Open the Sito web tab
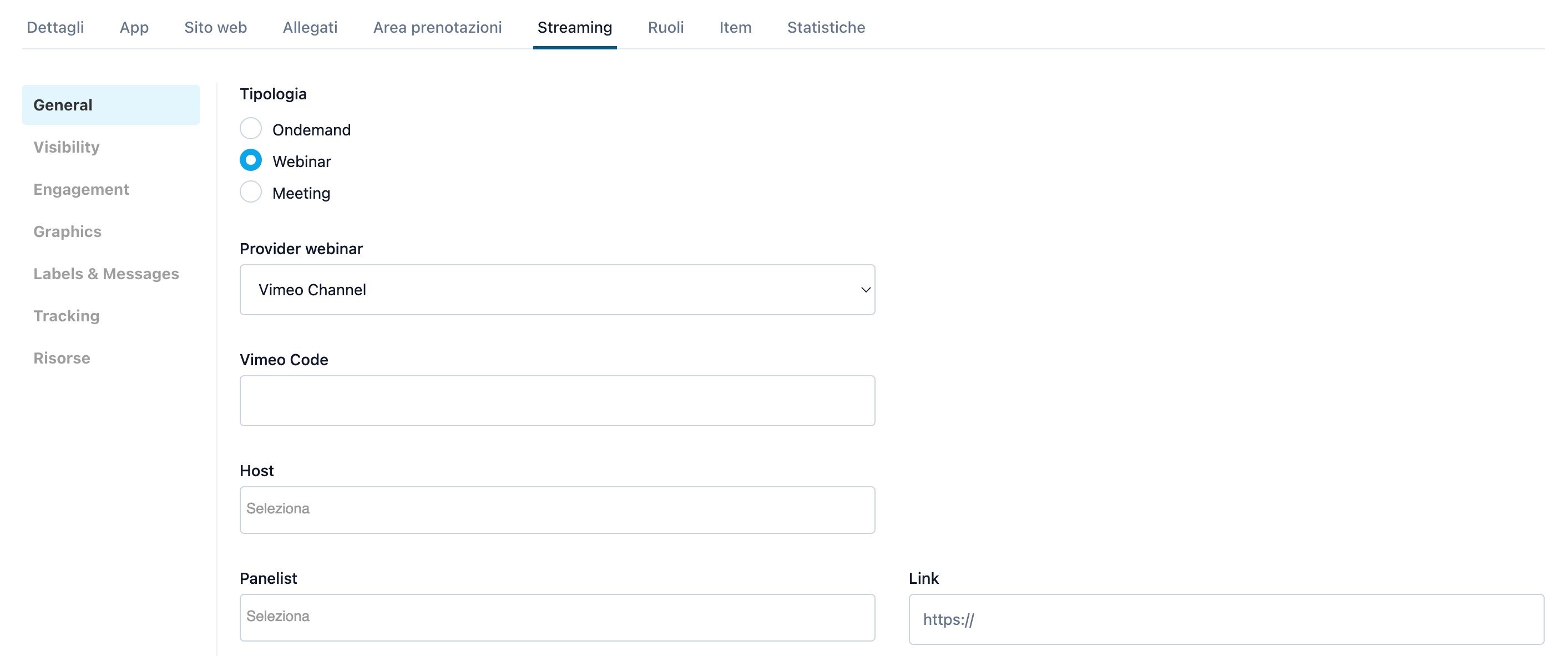Image resolution: width=1568 pixels, height=656 pixels. (215, 27)
